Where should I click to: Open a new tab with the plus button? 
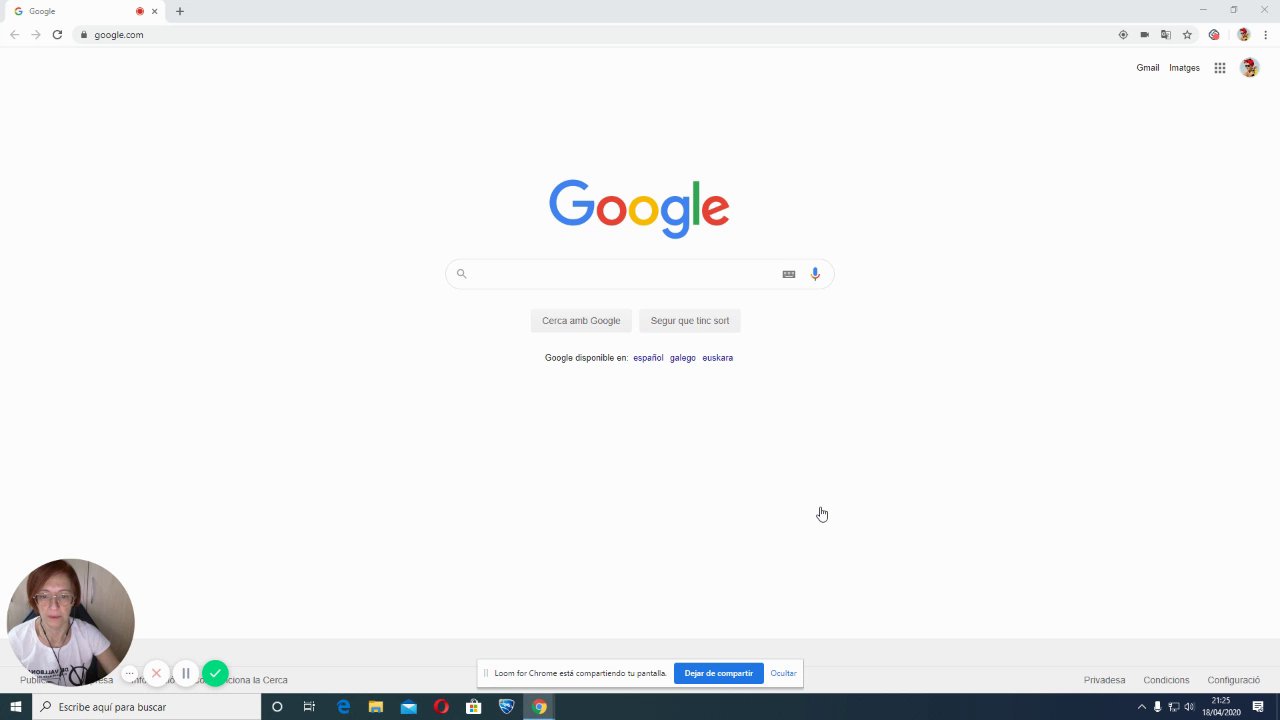[x=180, y=11]
